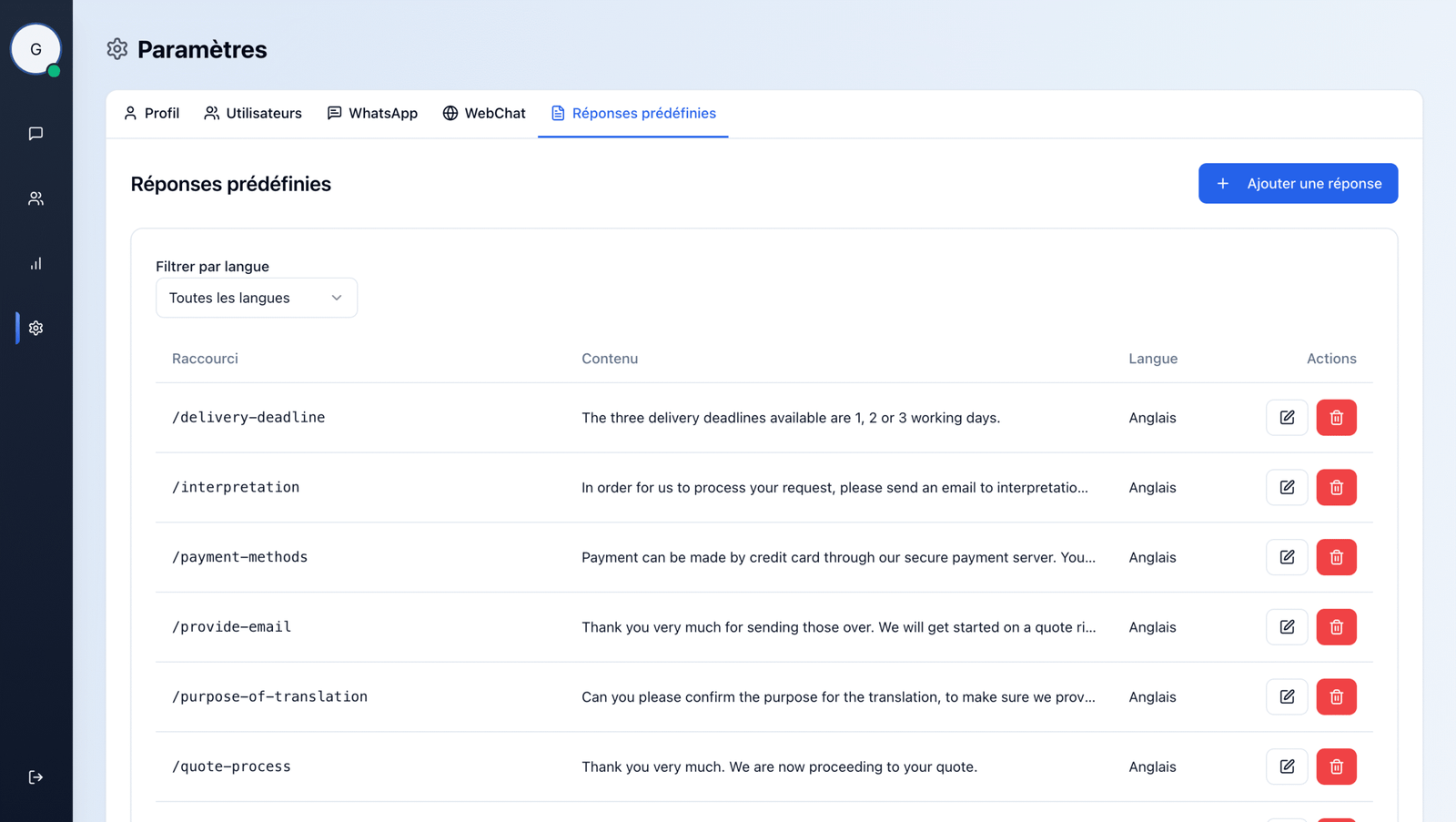Click the Utilisateurs tab
The width and height of the screenshot is (1456, 822).
point(252,113)
